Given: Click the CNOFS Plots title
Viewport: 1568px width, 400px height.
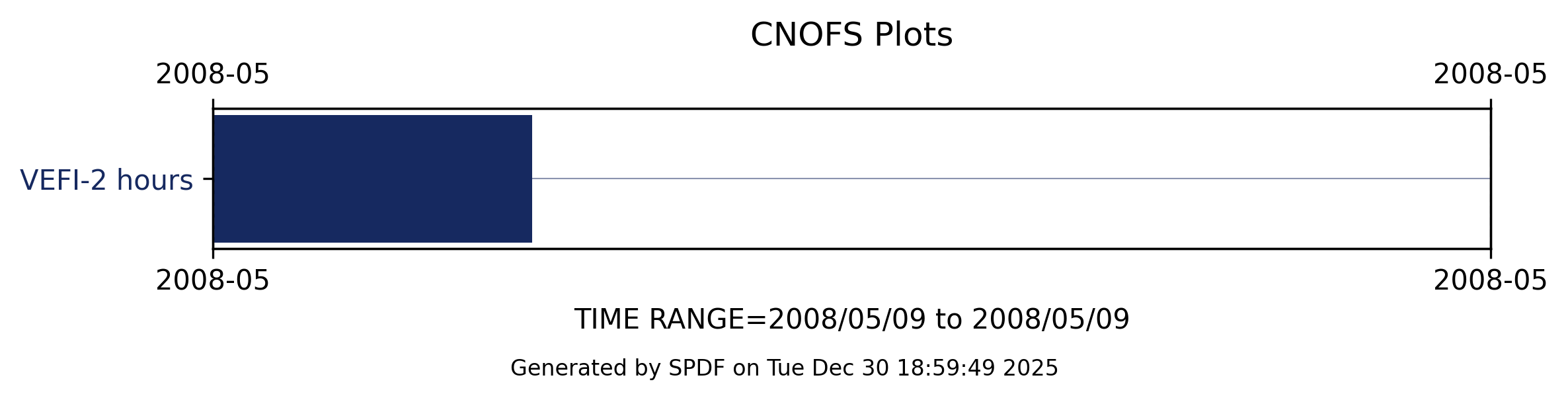Looking at the screenshot, I should [851, 35].
